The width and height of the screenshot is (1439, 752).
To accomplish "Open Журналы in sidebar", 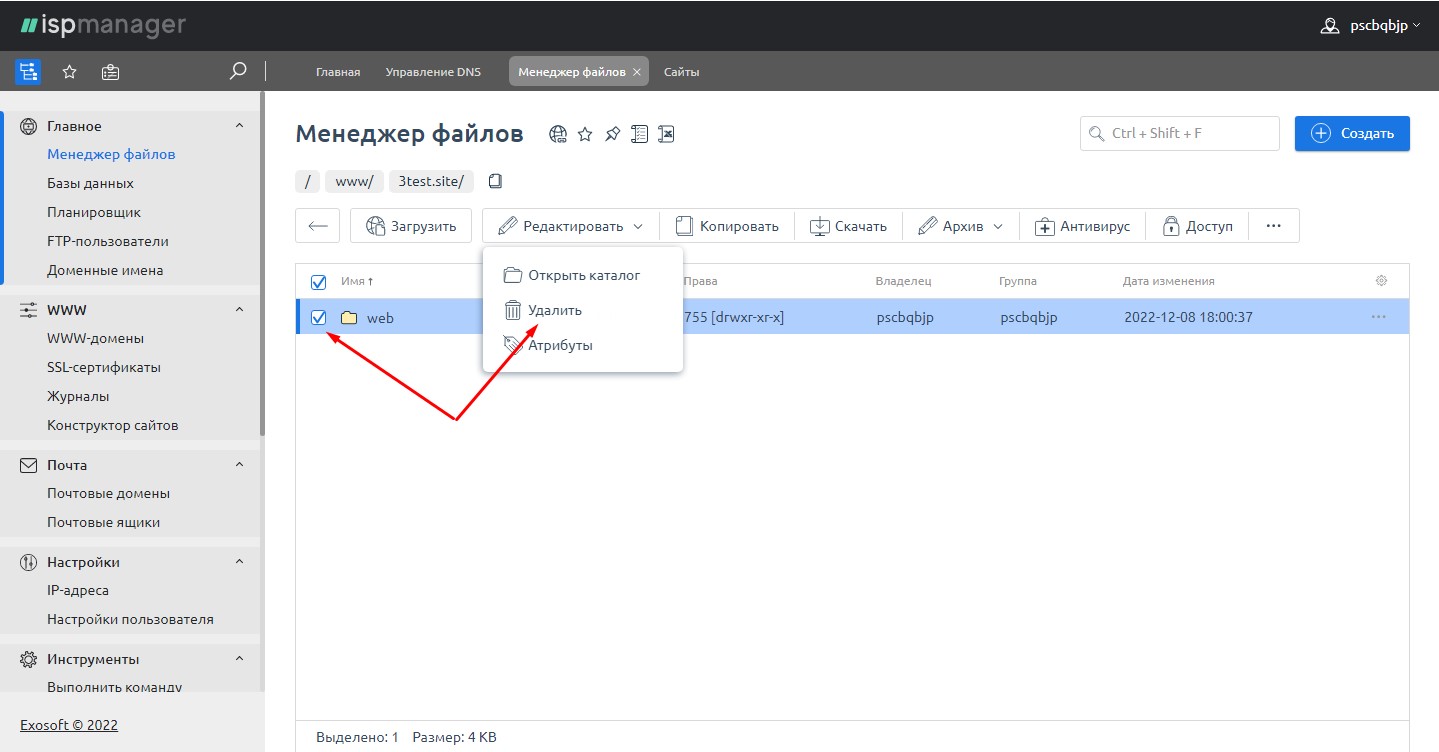I will (78, 397).
